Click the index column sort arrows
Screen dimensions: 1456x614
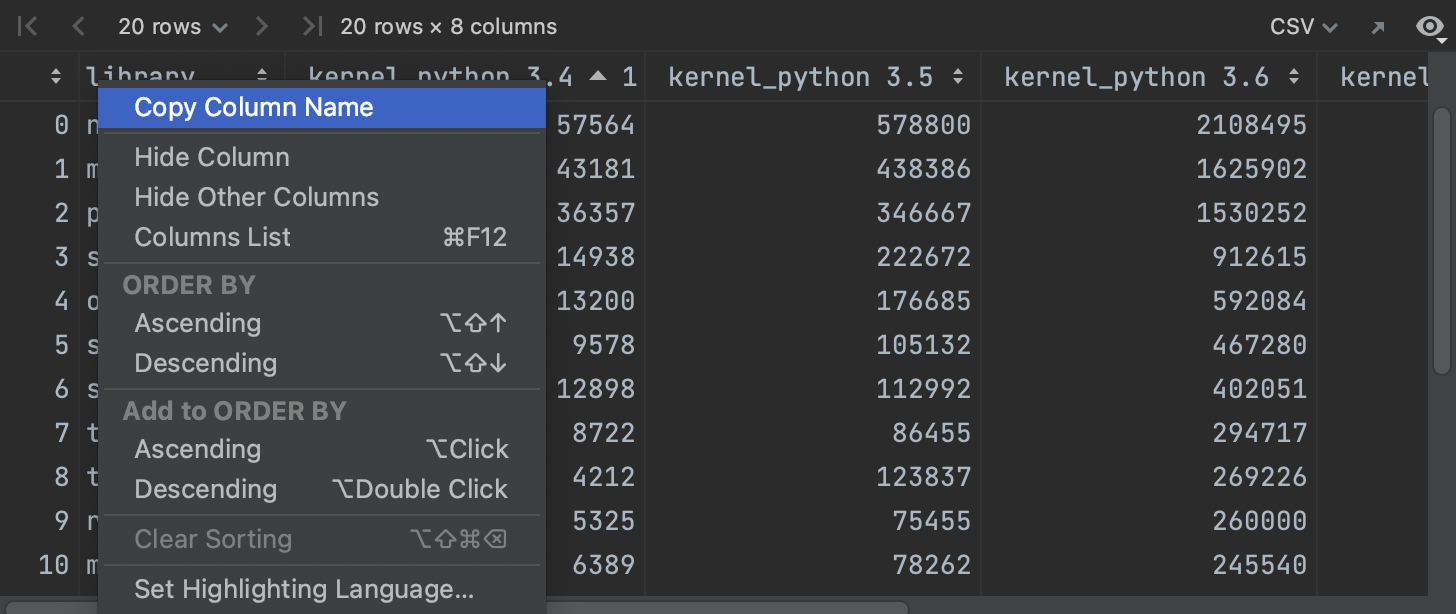(x=56, y=77)
